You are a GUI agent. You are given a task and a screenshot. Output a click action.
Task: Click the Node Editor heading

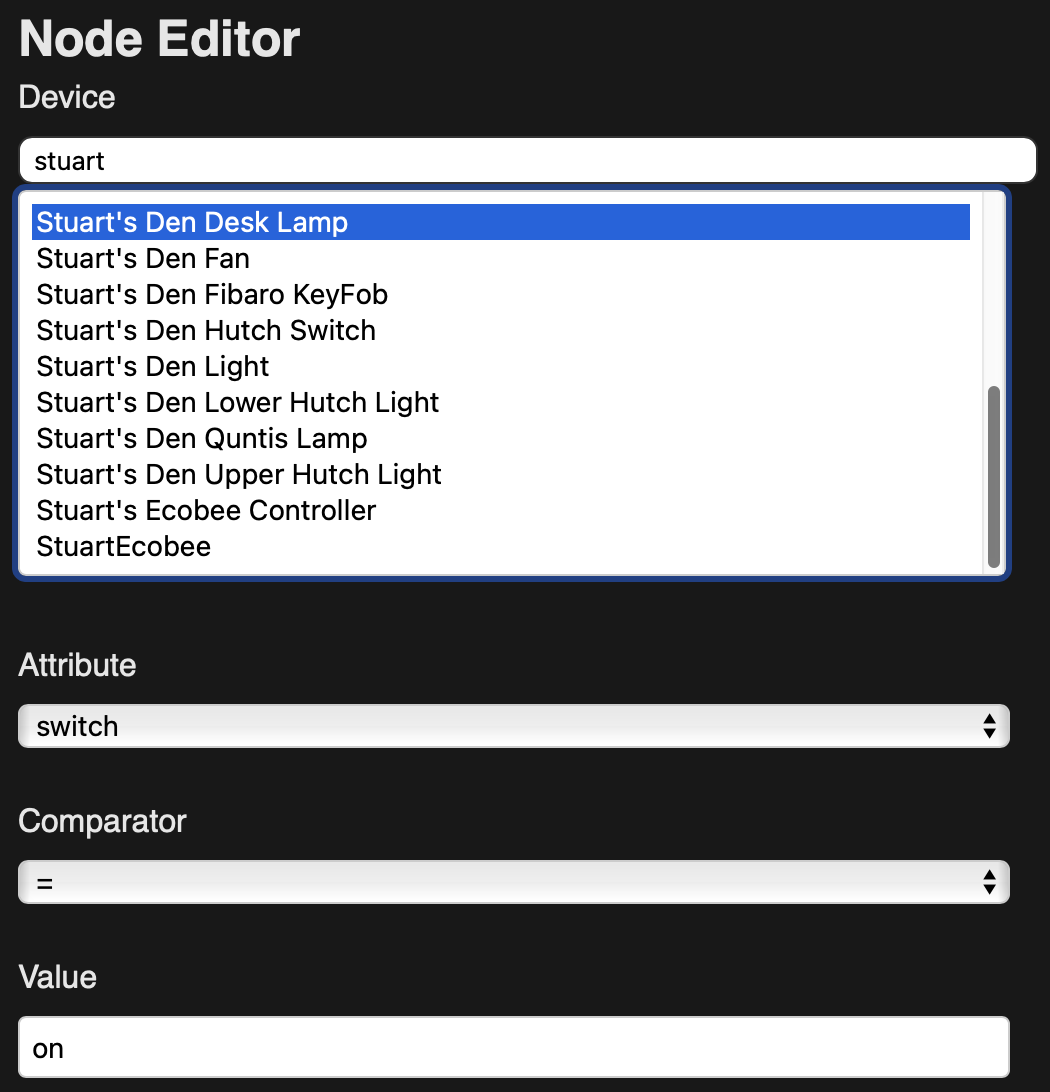point(160,40)
